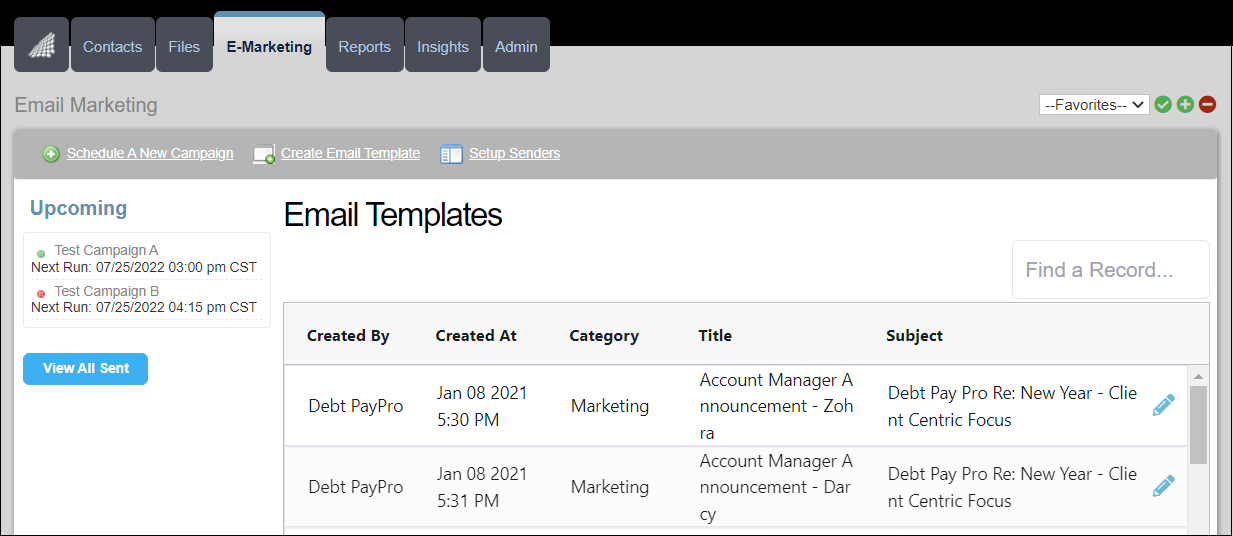Go to the Admin tab
The width and height of the screenshot is (1233, 536).
[516, 45]
